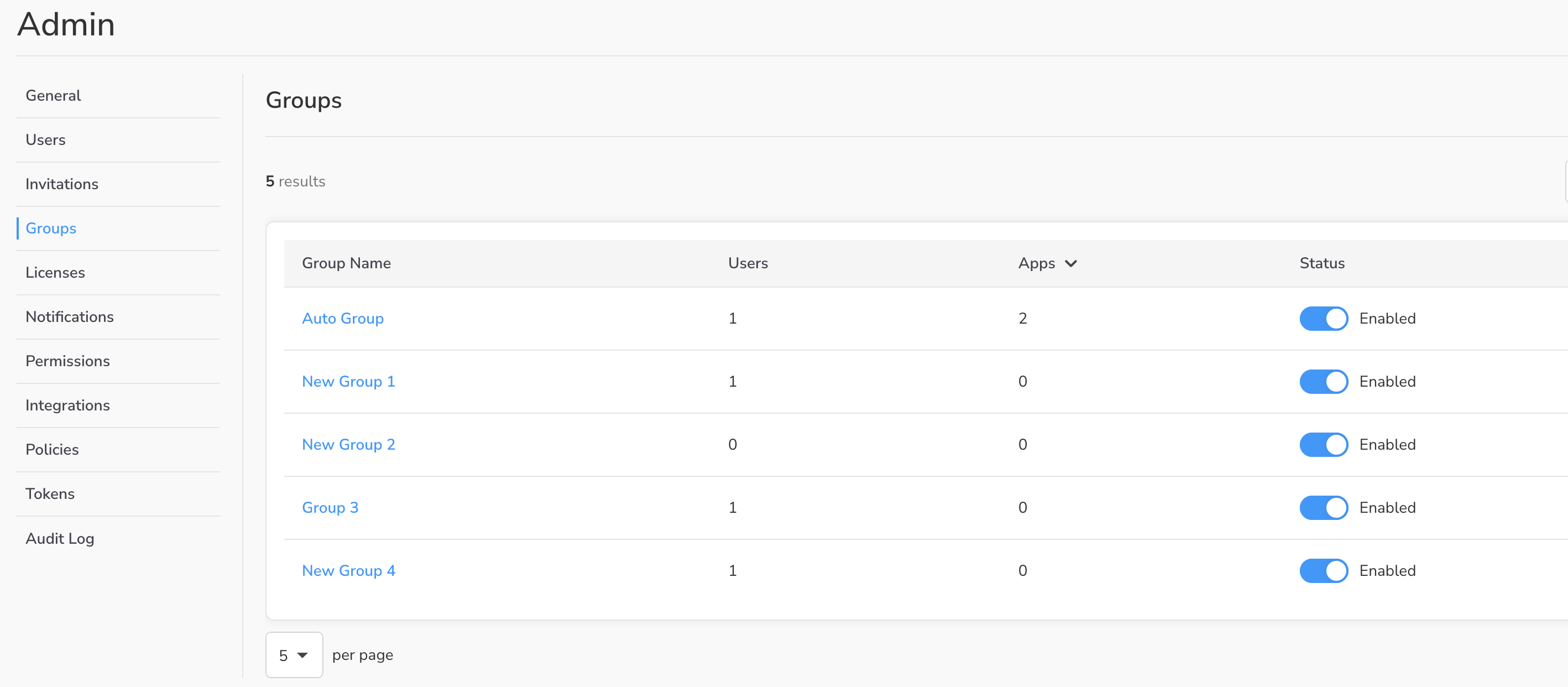Click the Admin page title
The image size is (1568, 687).
tap(66, 25)
